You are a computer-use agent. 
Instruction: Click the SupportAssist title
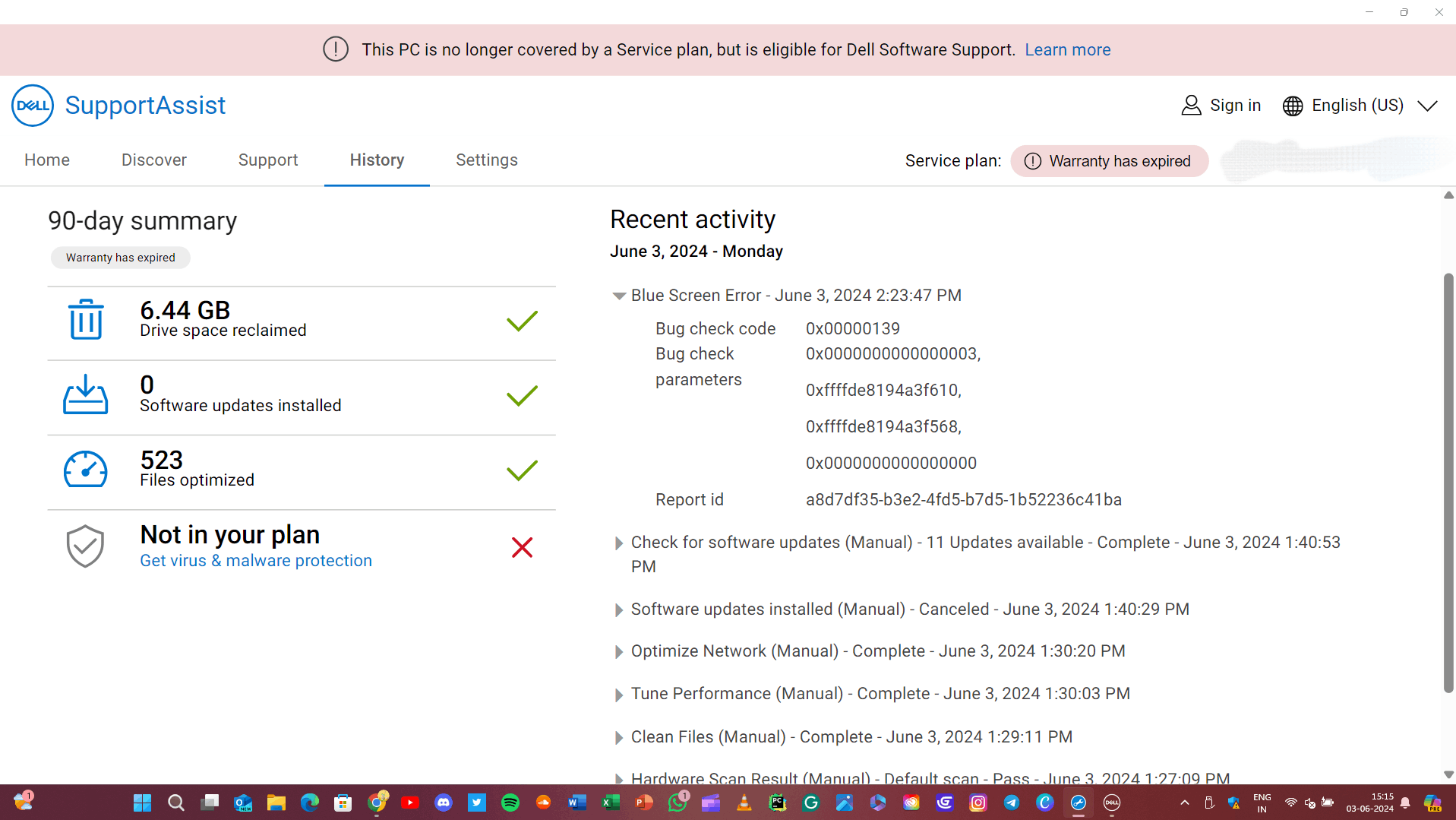[145, 106]
